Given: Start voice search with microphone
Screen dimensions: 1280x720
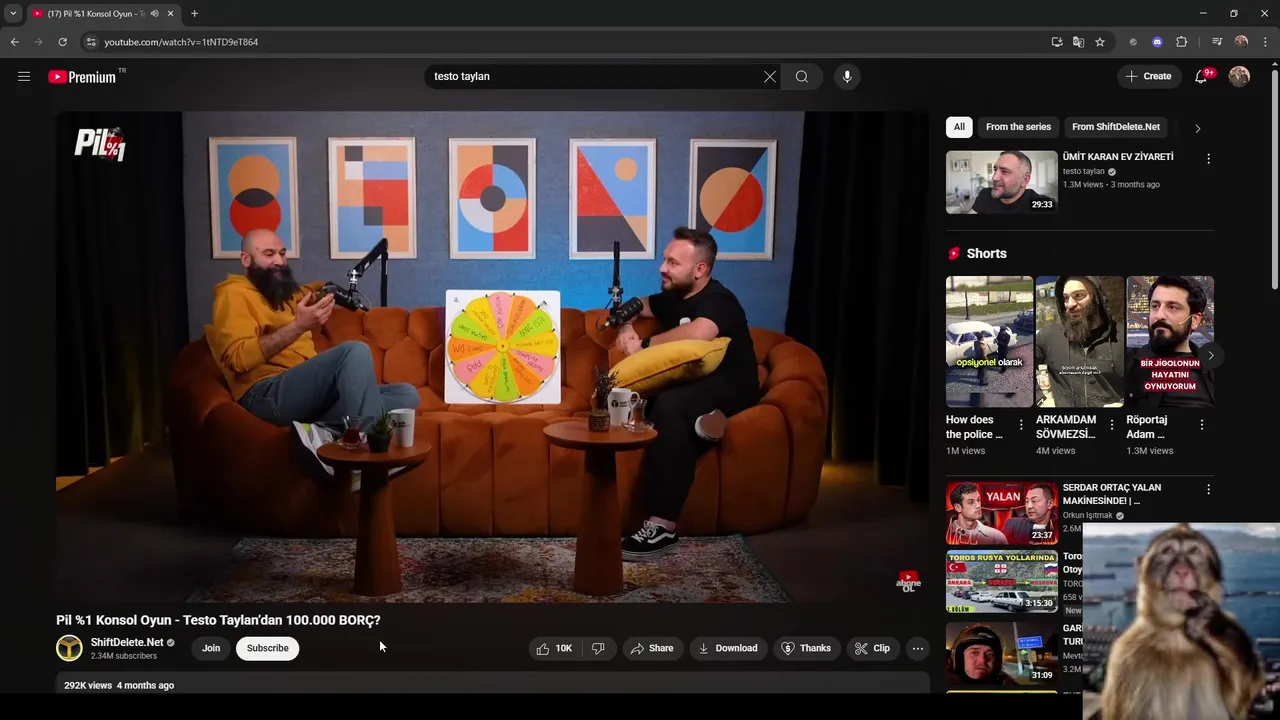Looking at the screenshot, I should 847,77.
